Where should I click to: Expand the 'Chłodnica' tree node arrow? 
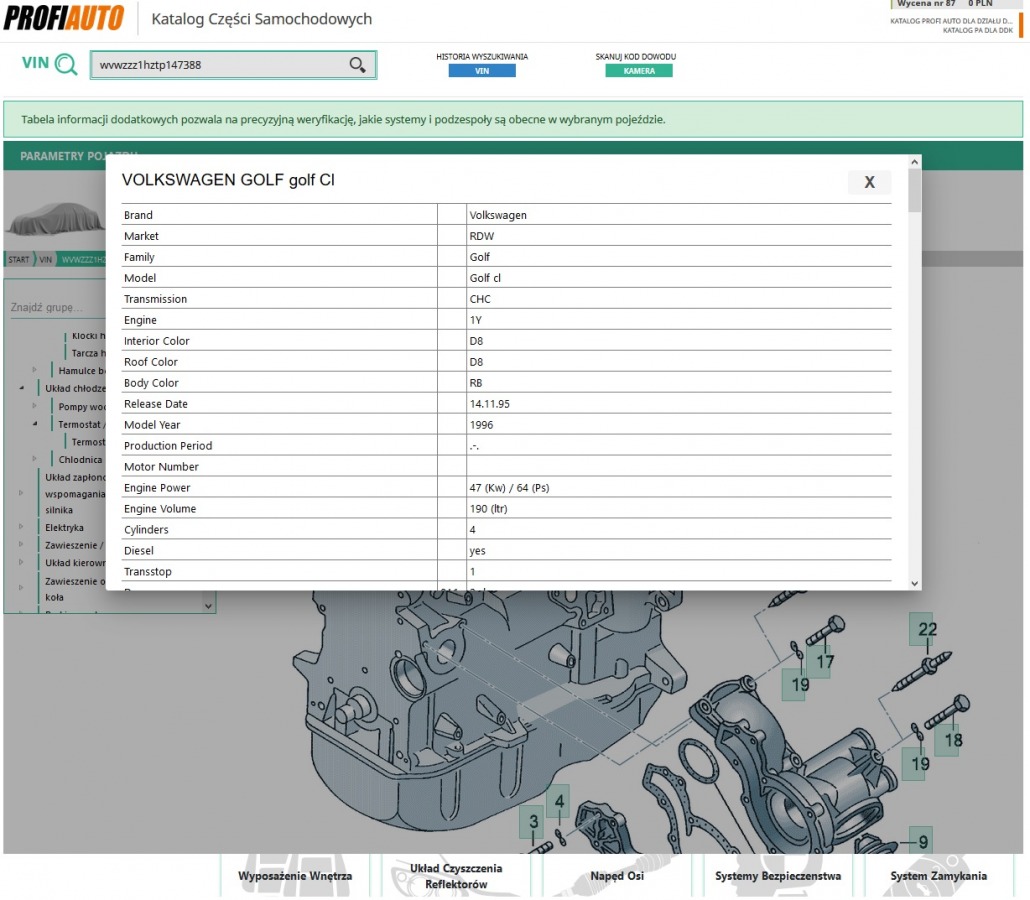click(35, 459)
